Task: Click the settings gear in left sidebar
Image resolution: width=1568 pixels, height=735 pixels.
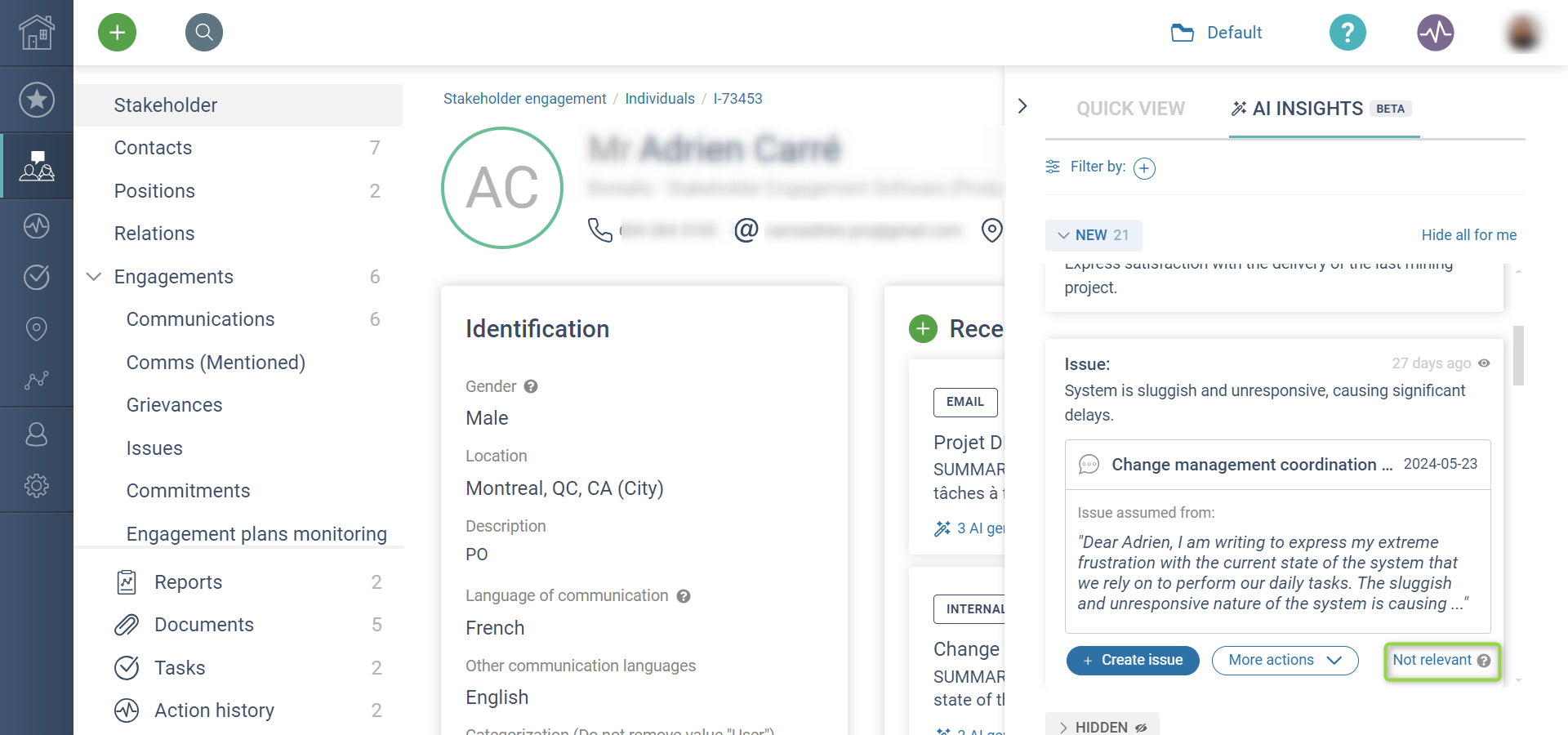Action: coord(37,486)
